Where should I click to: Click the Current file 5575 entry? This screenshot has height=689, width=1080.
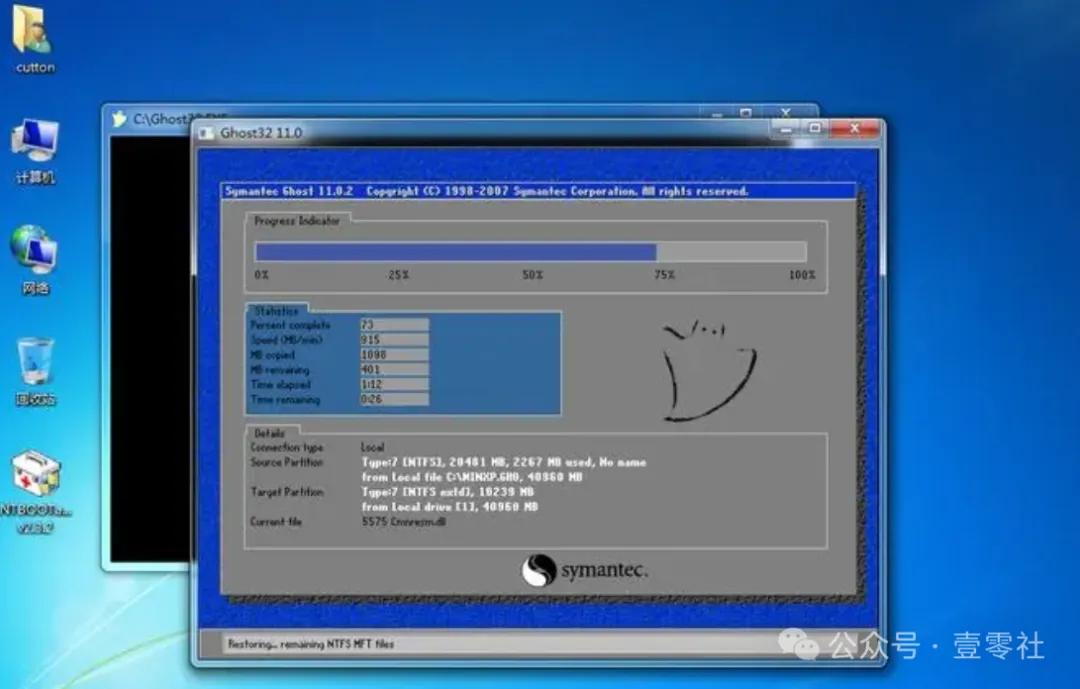click(x=404, y=522)
